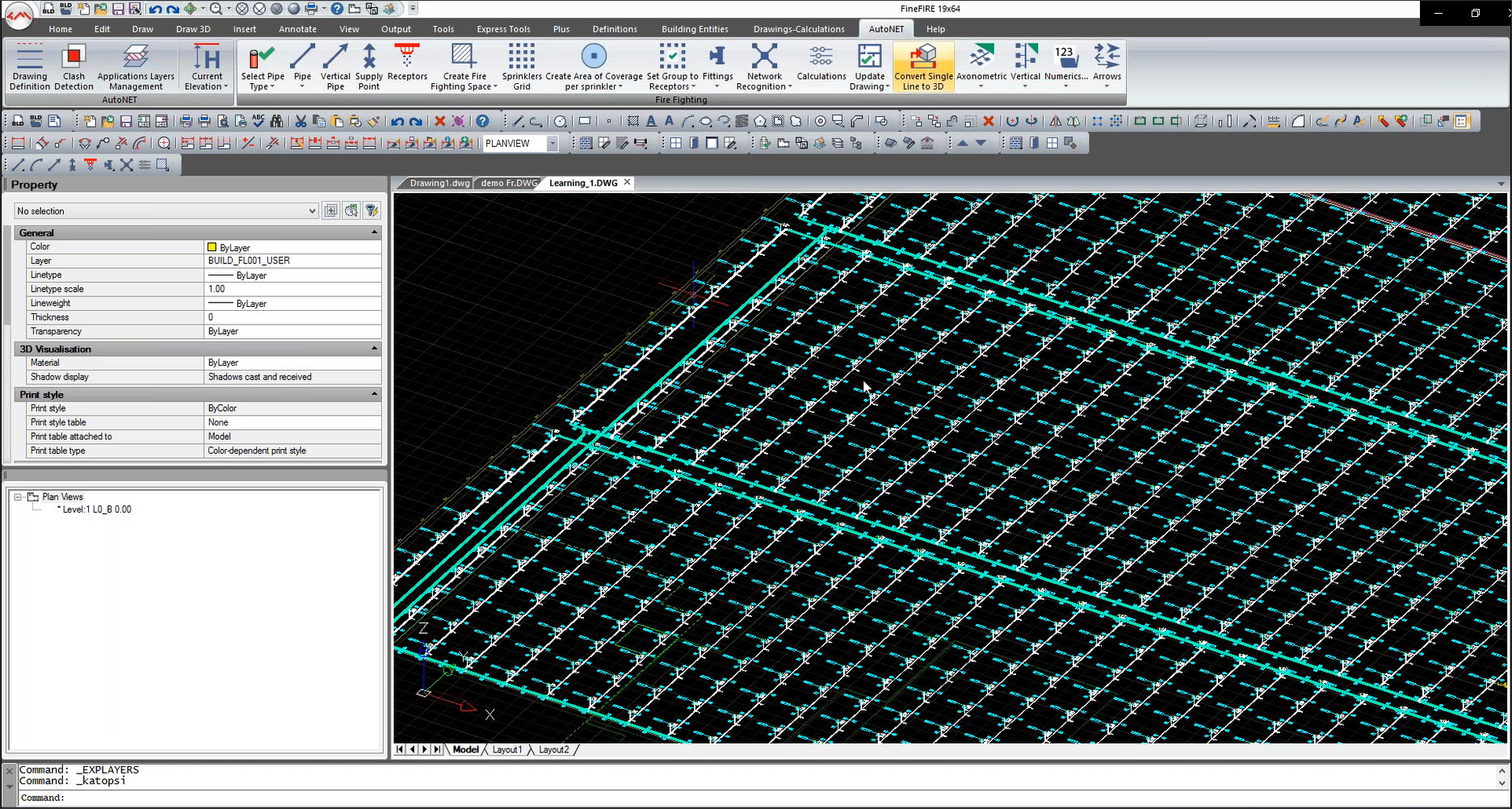Click the spell check ABC icon
The image size is (1512, 809).
point(258,121)
